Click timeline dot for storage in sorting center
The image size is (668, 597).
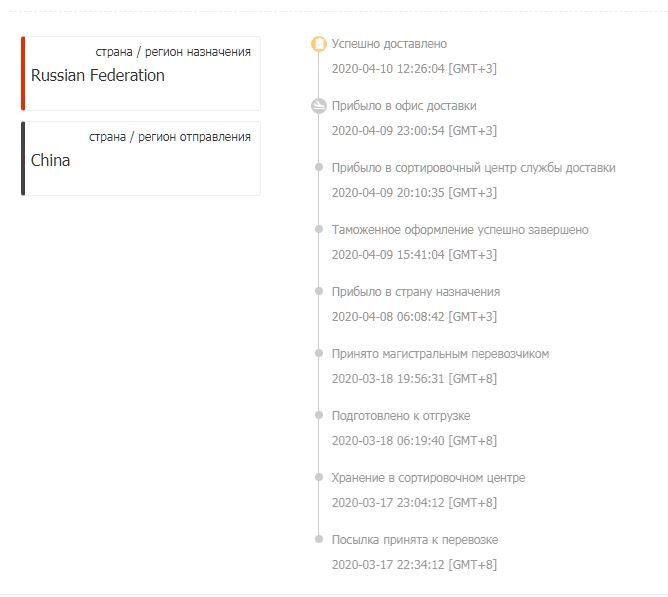[x=319, y=478]
